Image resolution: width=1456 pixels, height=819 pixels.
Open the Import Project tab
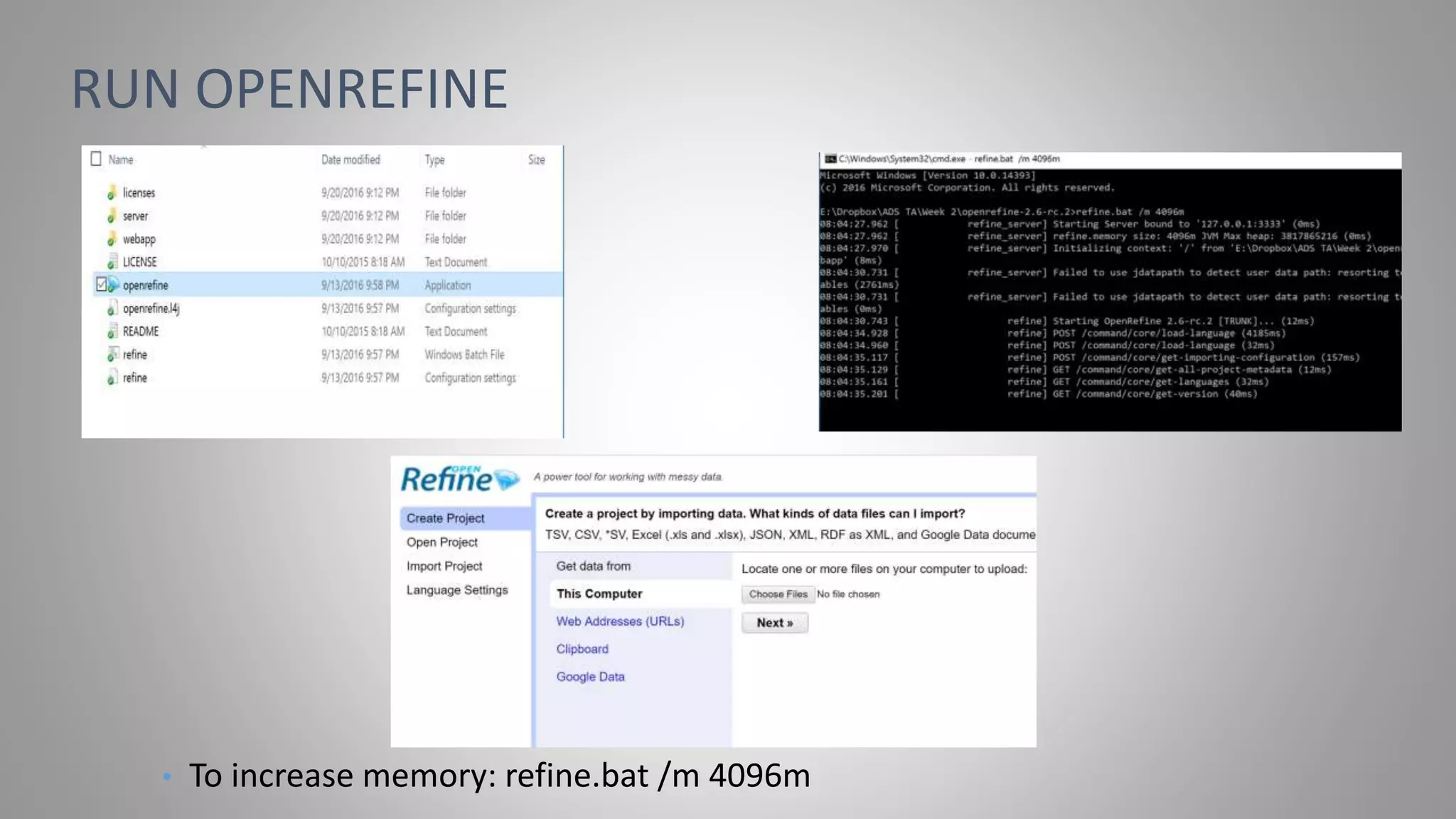[x=444, y=566]
